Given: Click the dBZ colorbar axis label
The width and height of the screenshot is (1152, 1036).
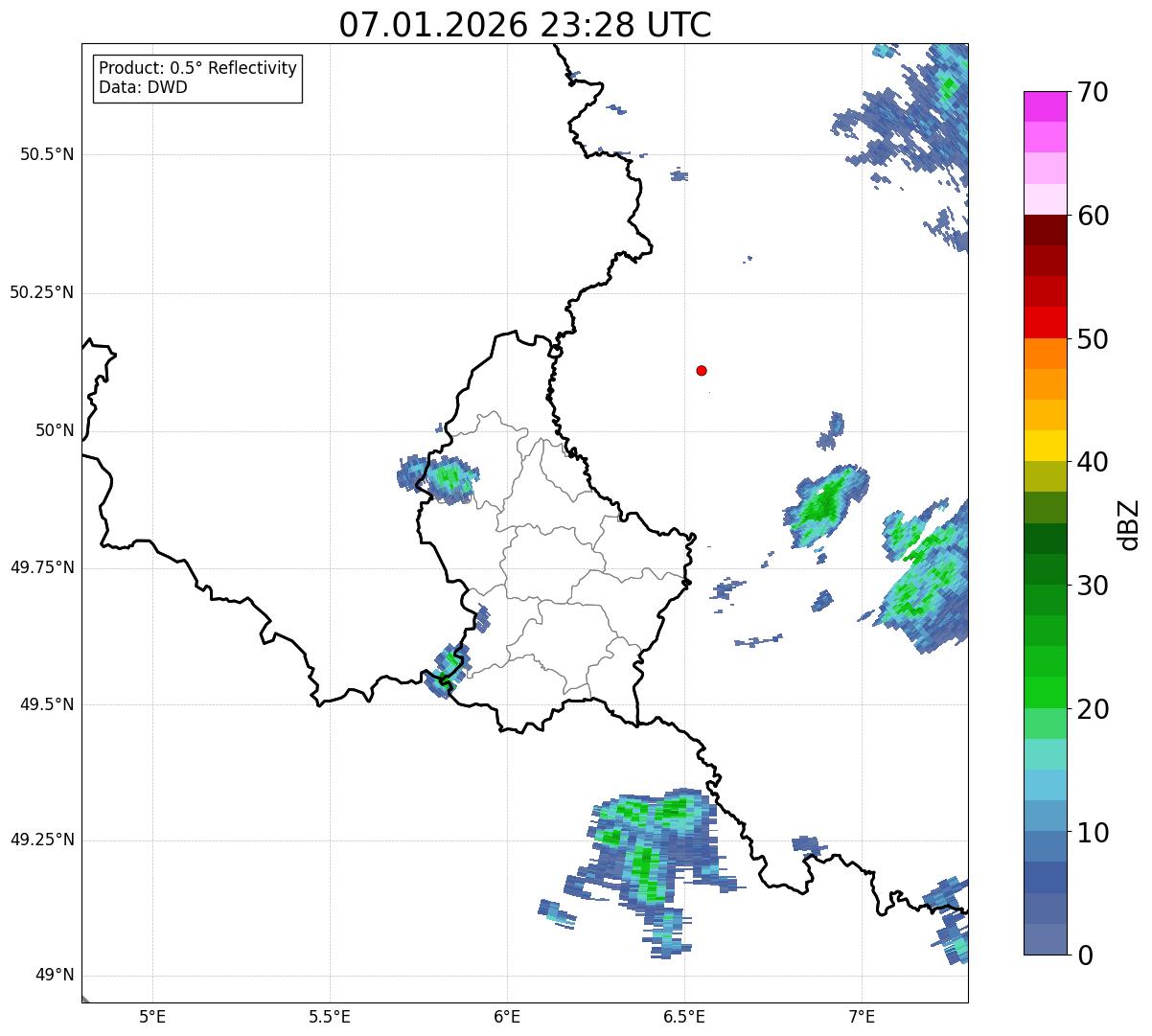Looking at the screenshot, I should (x=1131, y=523).
